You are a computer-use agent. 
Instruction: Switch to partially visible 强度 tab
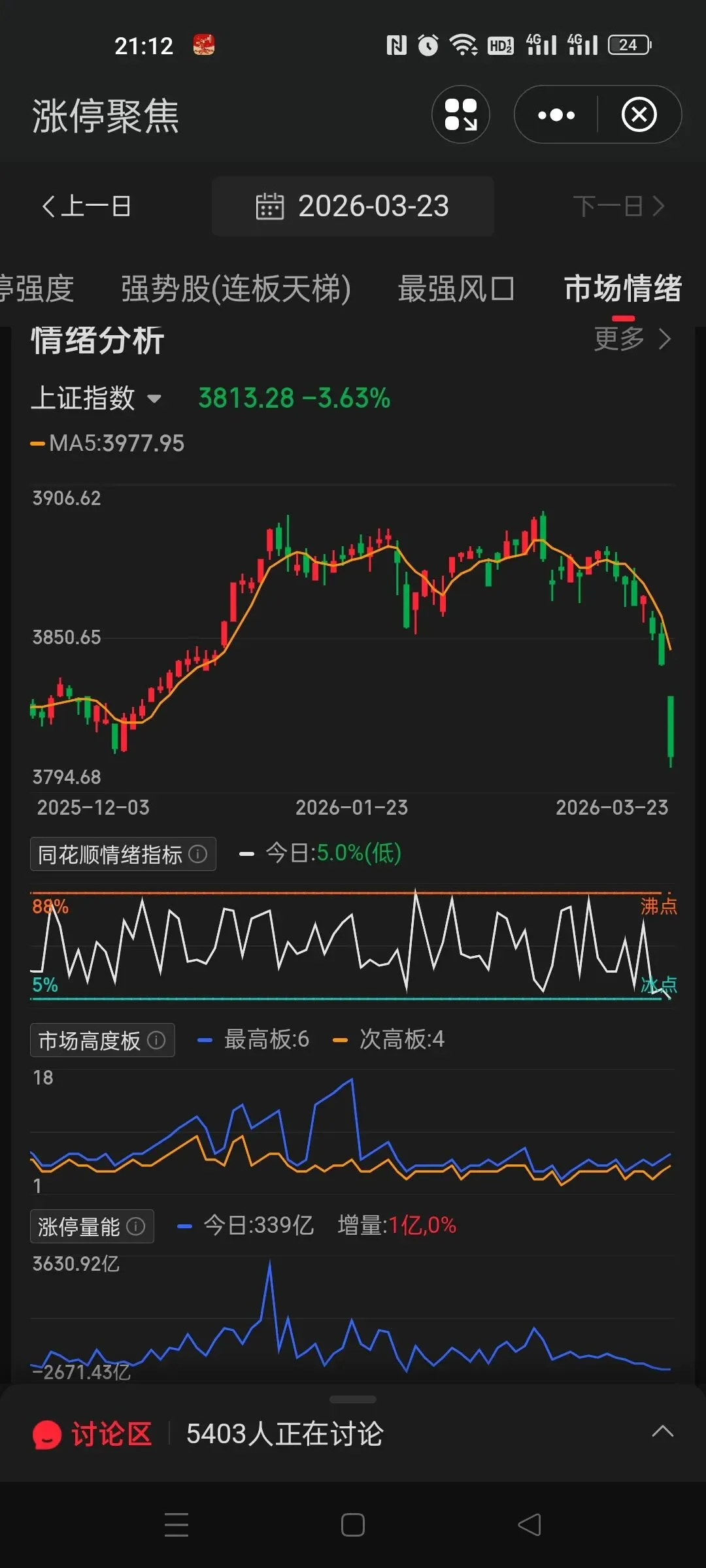click(37, 289)
